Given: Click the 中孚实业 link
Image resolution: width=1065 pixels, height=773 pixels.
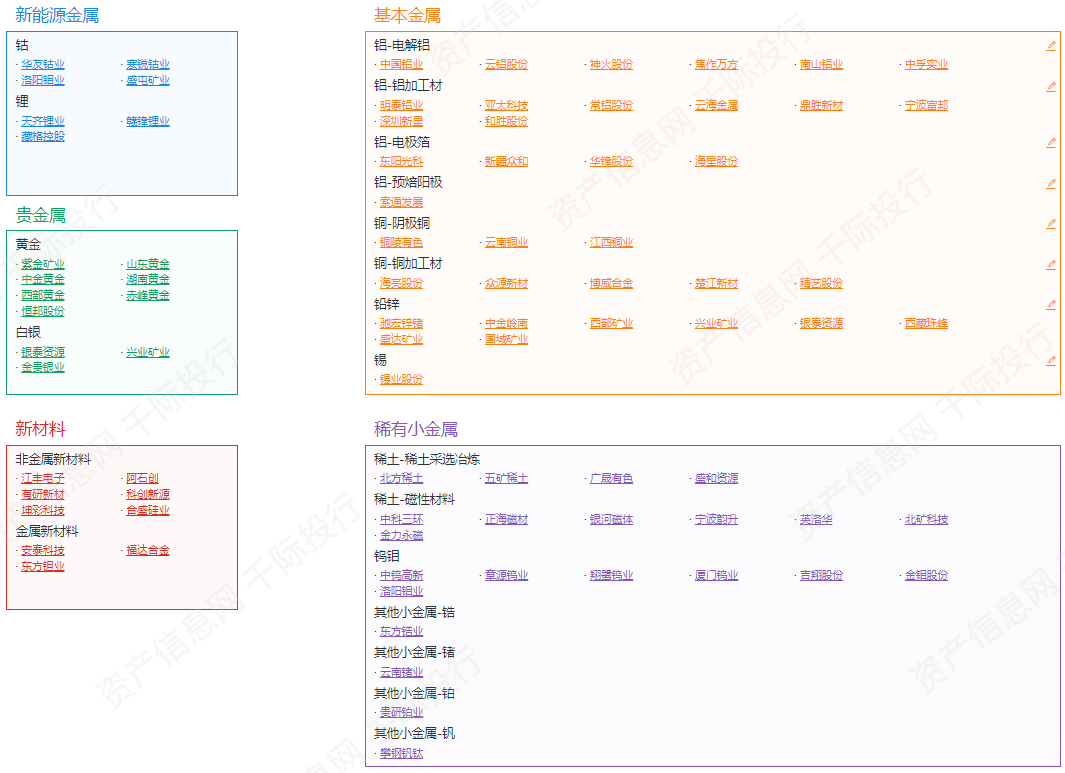Looking at the screenshot, I should click(x=926, y=65).
